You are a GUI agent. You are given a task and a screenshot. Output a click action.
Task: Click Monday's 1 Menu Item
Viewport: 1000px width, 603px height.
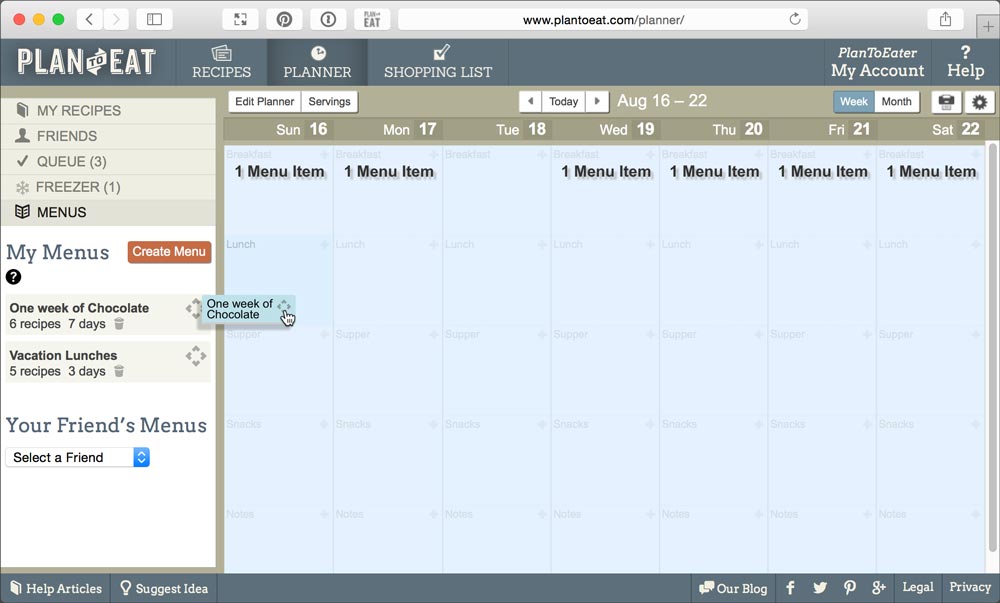(x=389, y=171)
